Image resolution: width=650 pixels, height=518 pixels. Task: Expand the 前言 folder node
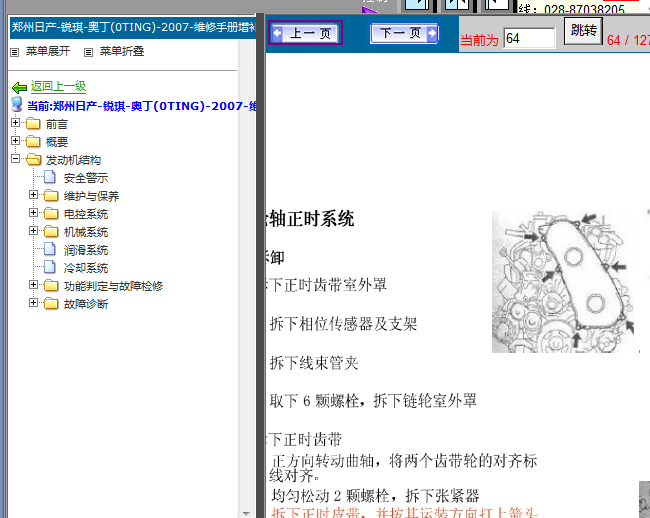click(x=15, y=123)
